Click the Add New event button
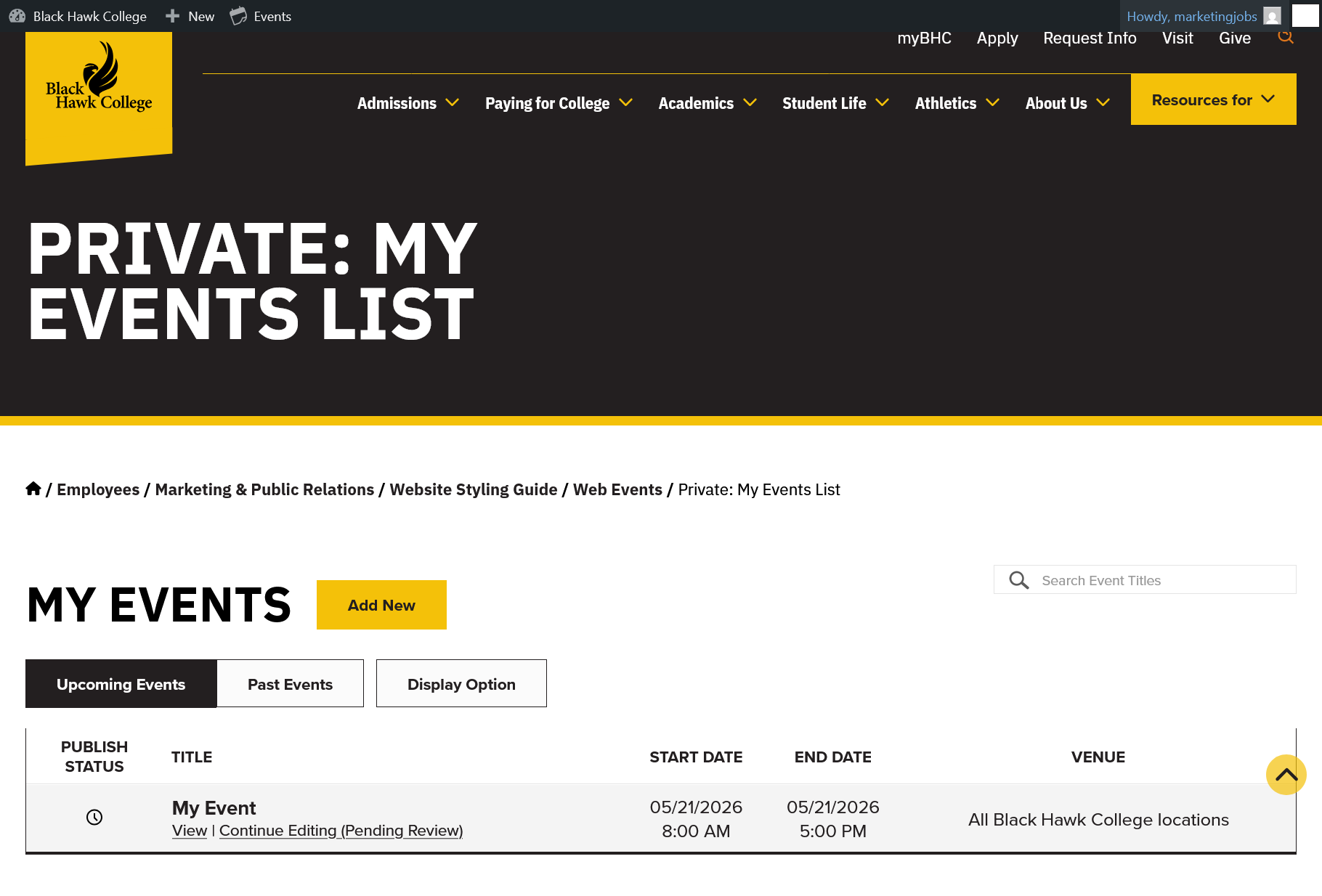The image size is (1322, 896). pos(381,605)
